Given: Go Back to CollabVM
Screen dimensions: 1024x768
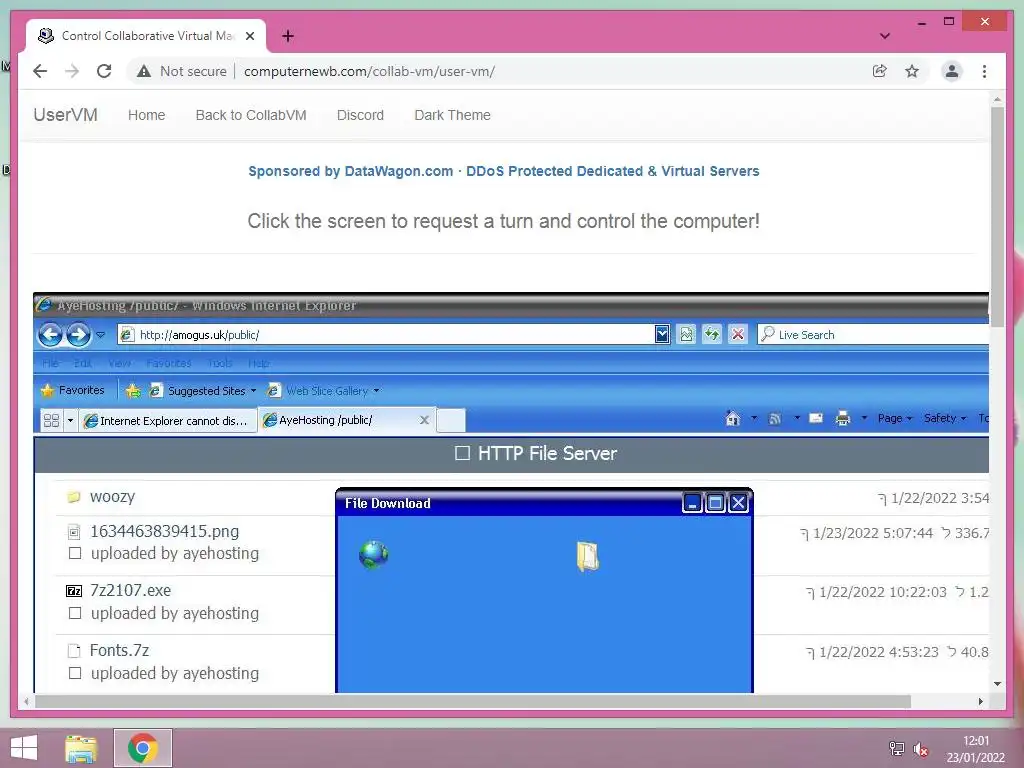Looking at the screenshot, I should (x=251, y=115).
